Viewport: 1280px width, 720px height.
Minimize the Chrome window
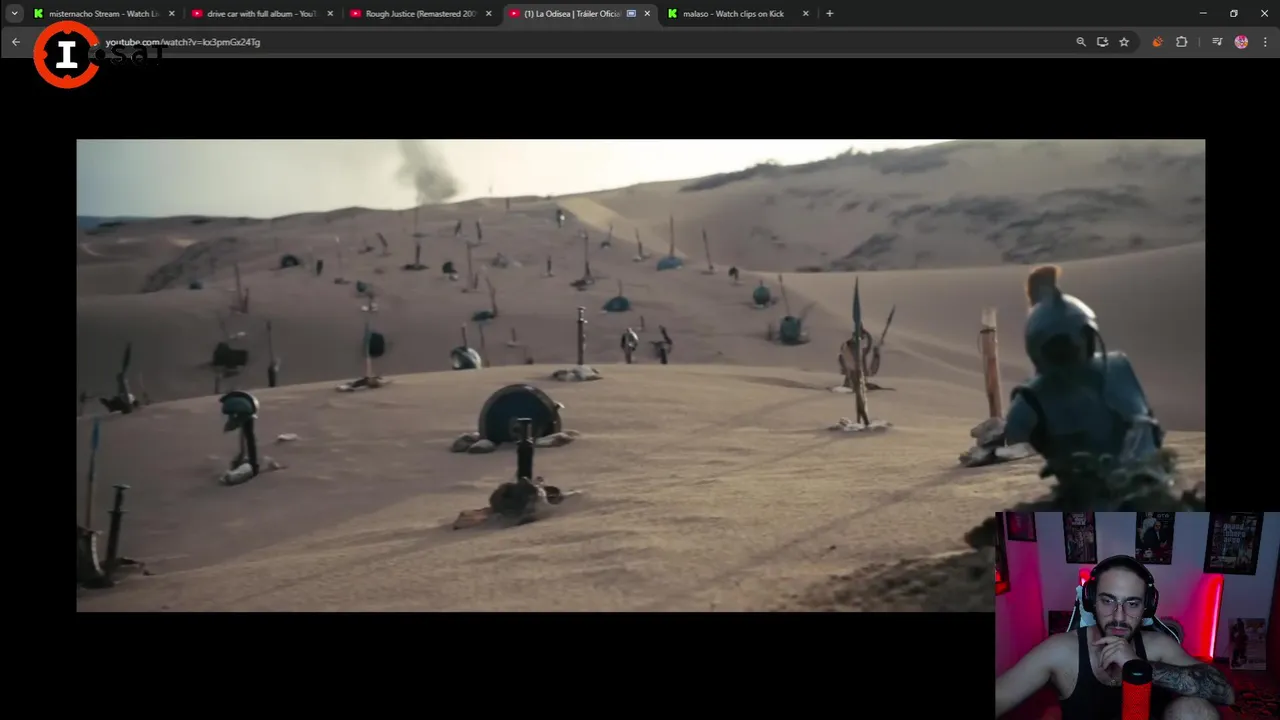1203,13
